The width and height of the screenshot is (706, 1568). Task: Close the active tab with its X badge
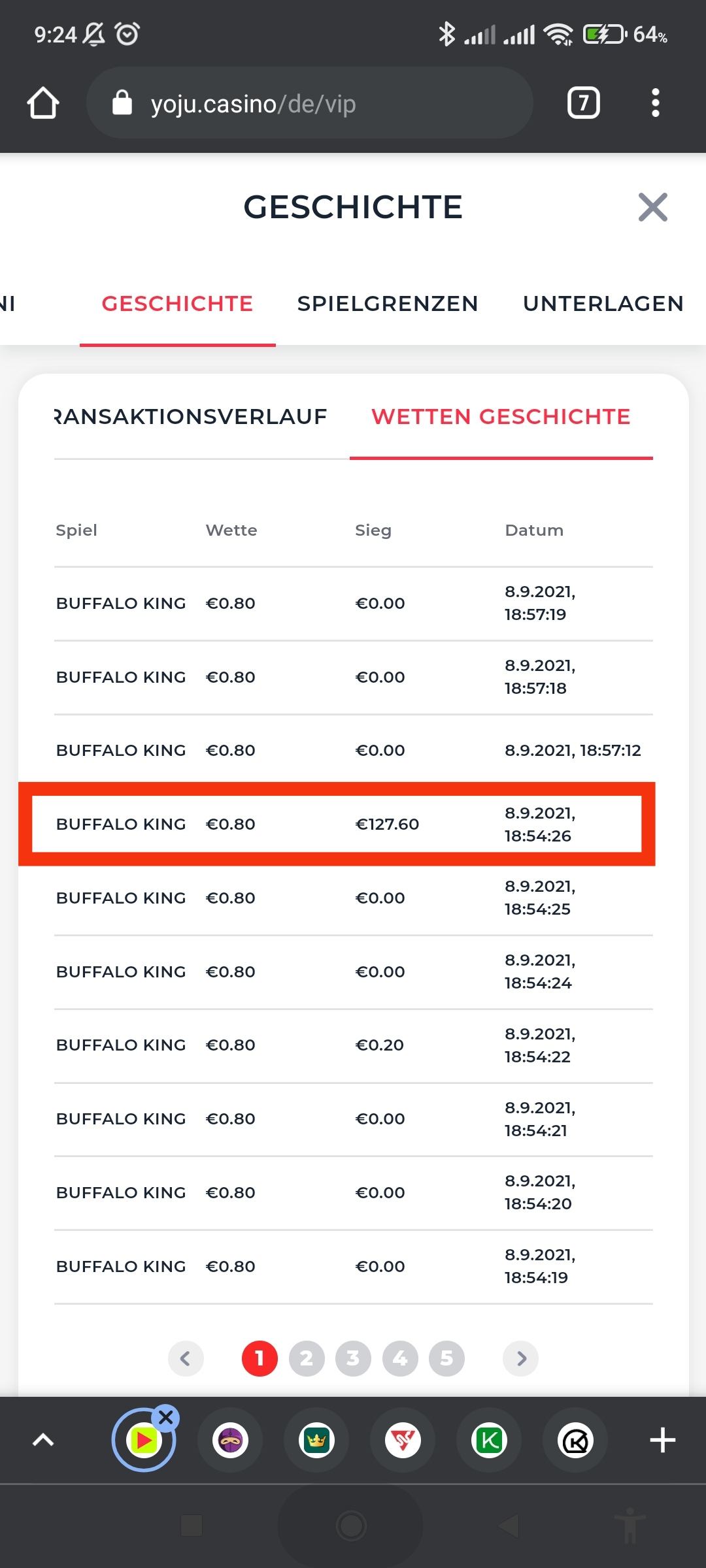coord(166,1418)
